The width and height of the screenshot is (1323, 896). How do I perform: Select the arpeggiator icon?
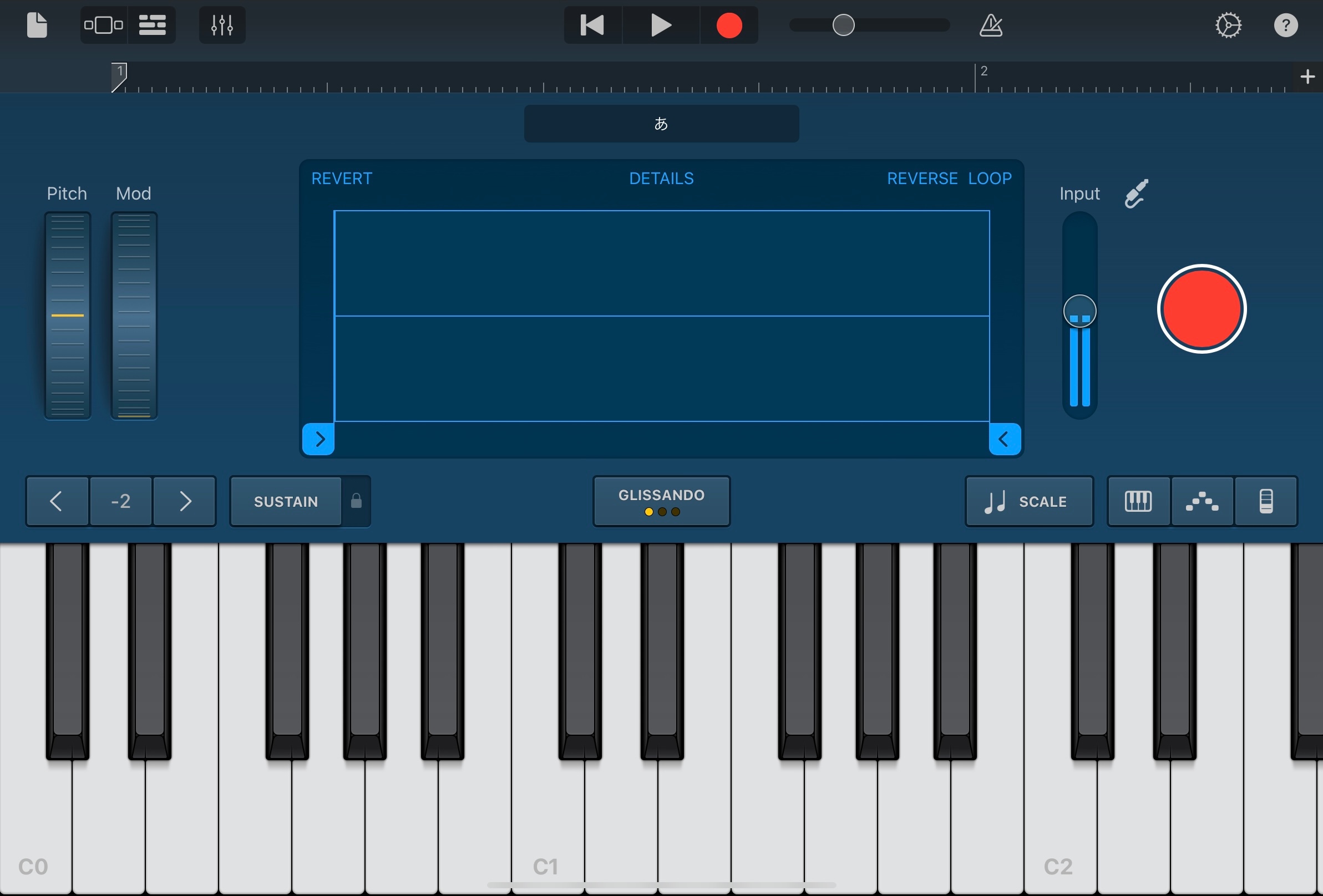1202,501
